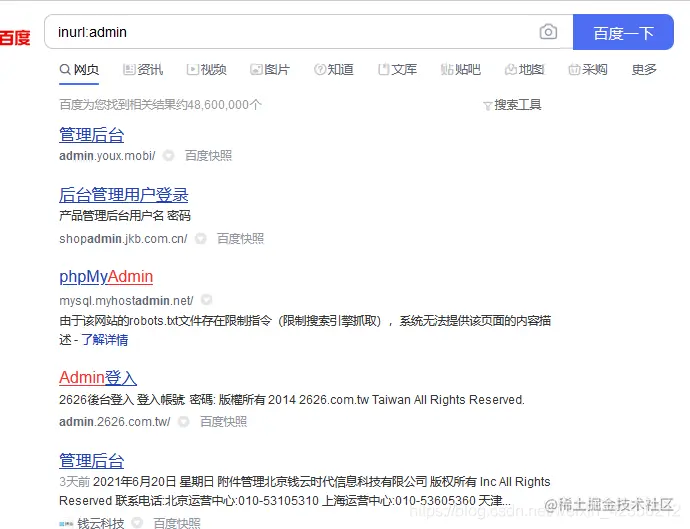Select the 网页 tab
690x529 pixels.
(x=79, y=69)
